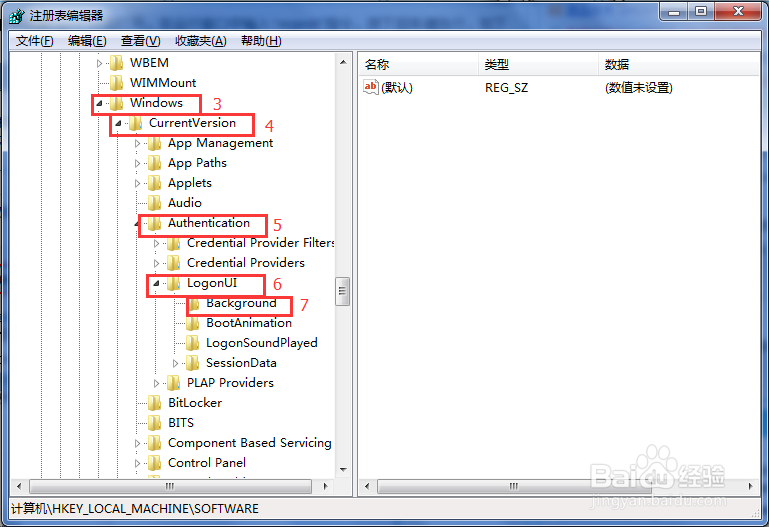Click the tree pane vertical scrollbar thumb
This screenshot has width=769, height=527.
click(342, 292)
